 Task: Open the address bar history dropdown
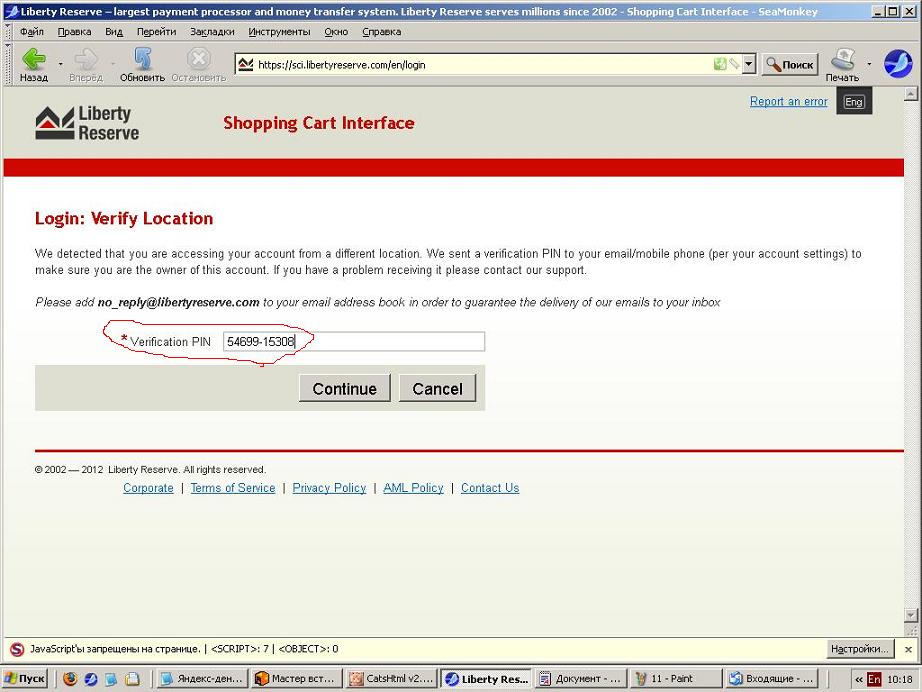[749, 64]
